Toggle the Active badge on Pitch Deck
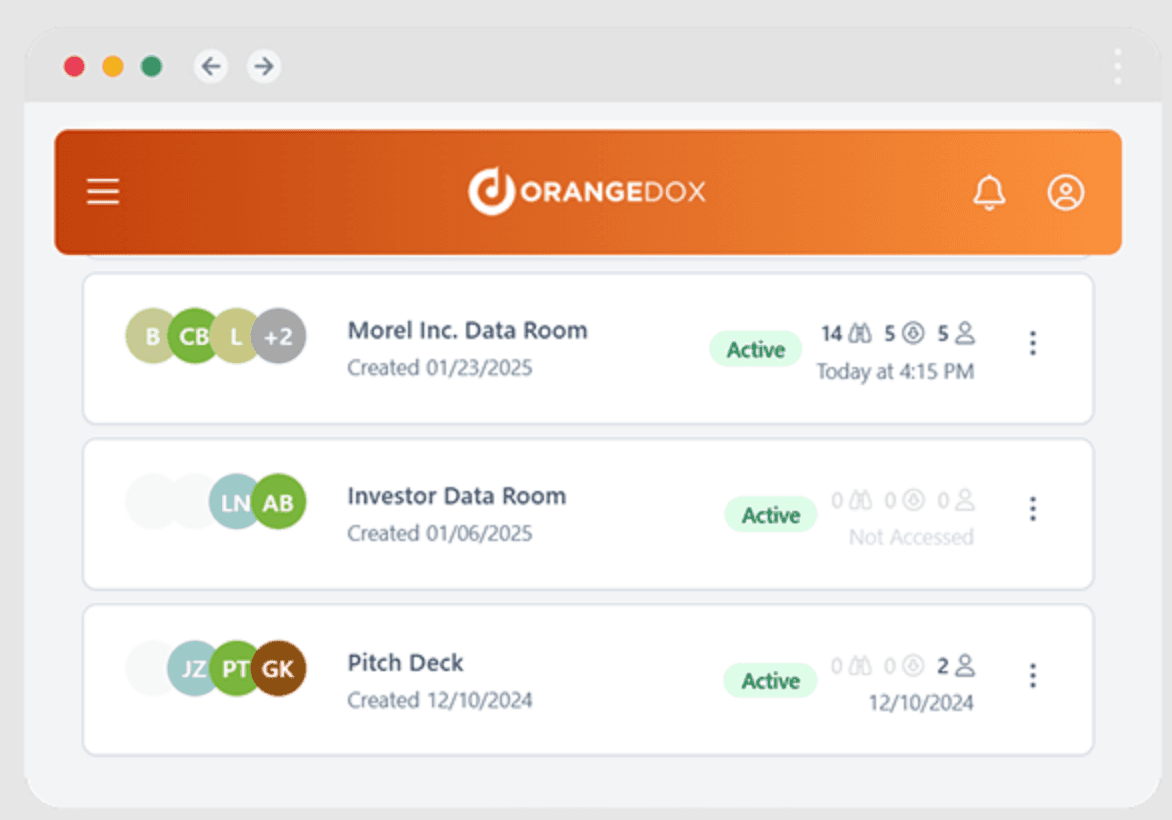This screenshot has width=1172, height=820. [x=770, y=680]
